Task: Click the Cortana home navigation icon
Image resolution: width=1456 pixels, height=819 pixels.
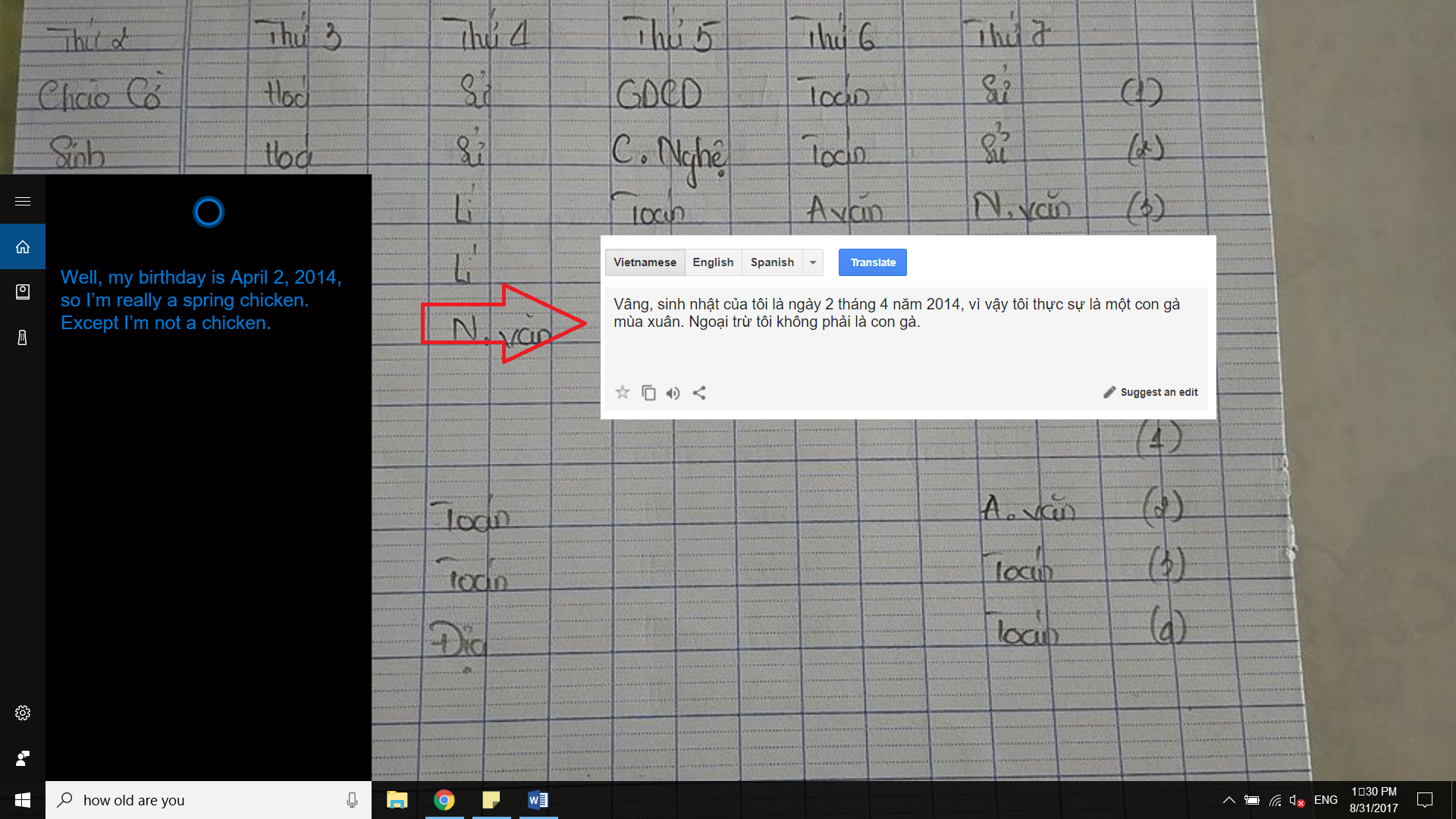Action: pyautogui.click(x=22, y=246)
